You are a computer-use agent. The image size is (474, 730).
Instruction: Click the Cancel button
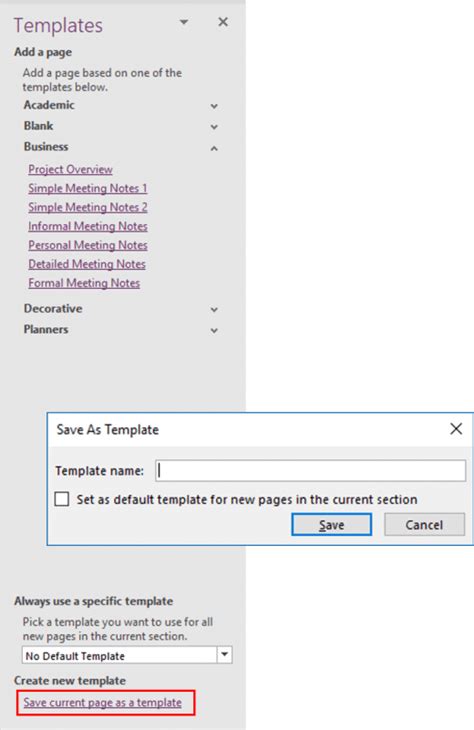[424, 525]
